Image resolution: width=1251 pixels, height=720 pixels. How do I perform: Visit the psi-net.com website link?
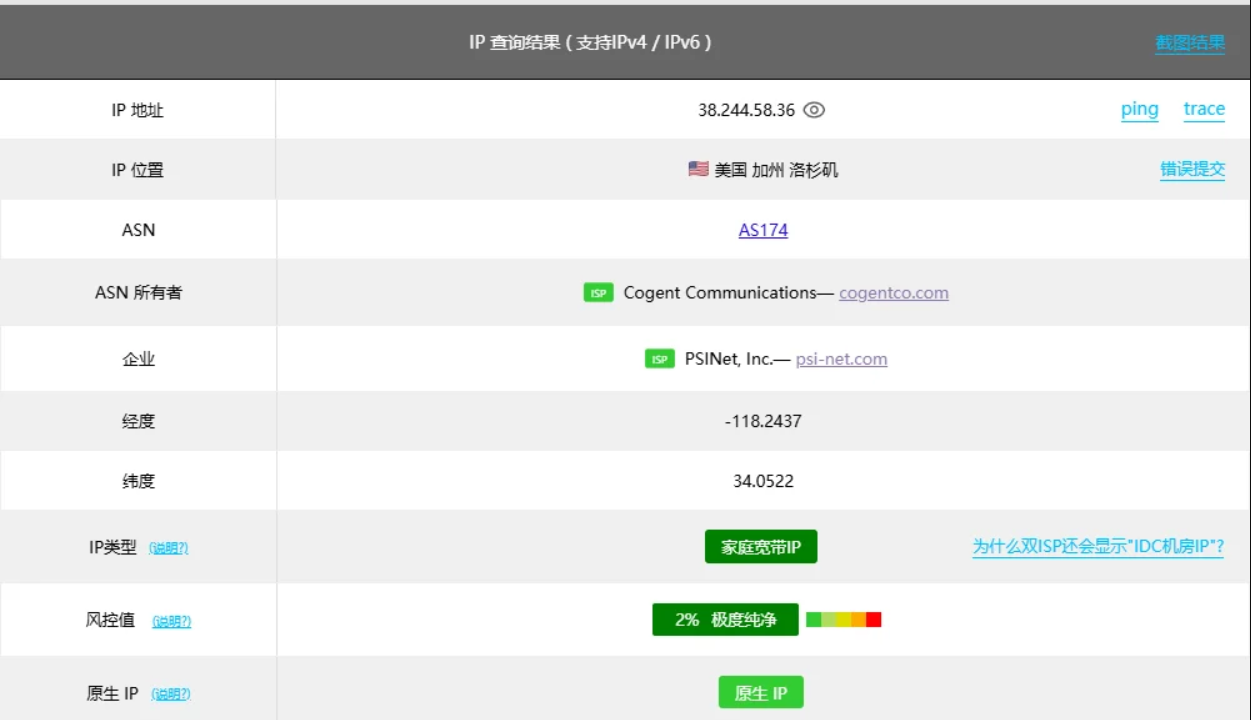(840, 358)
